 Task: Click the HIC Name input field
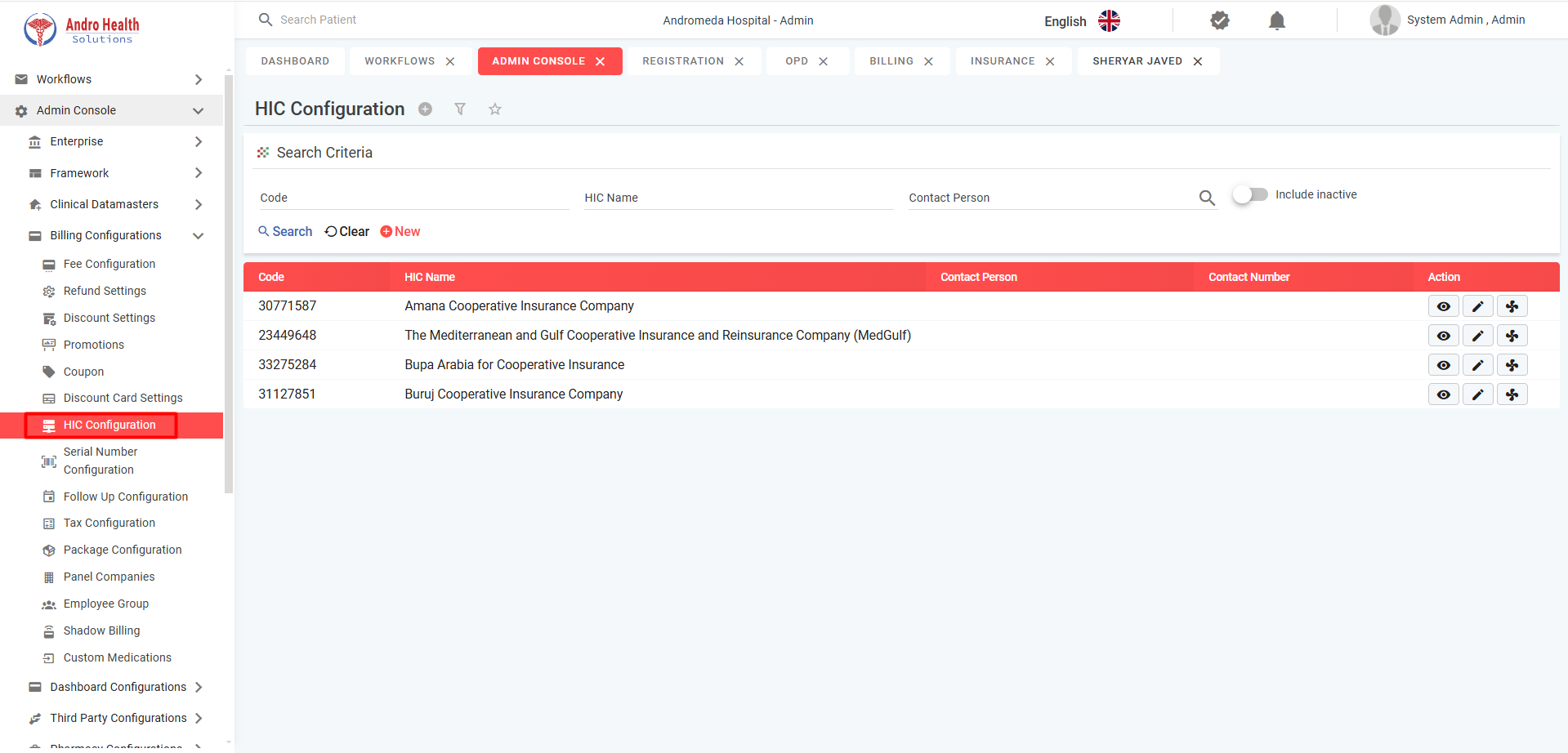pos(738,198)
